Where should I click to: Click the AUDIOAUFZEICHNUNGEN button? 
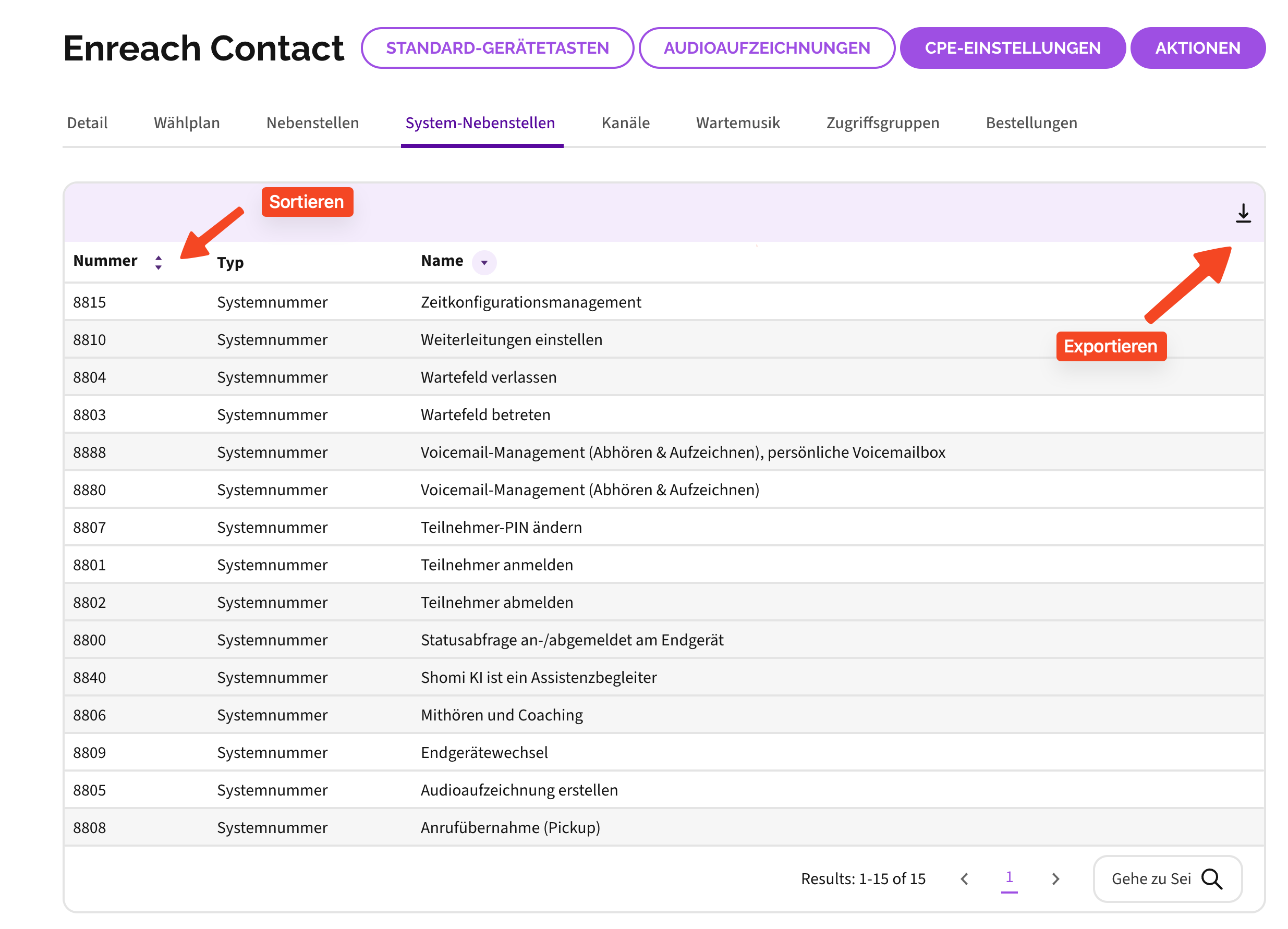tap(767, 48)
